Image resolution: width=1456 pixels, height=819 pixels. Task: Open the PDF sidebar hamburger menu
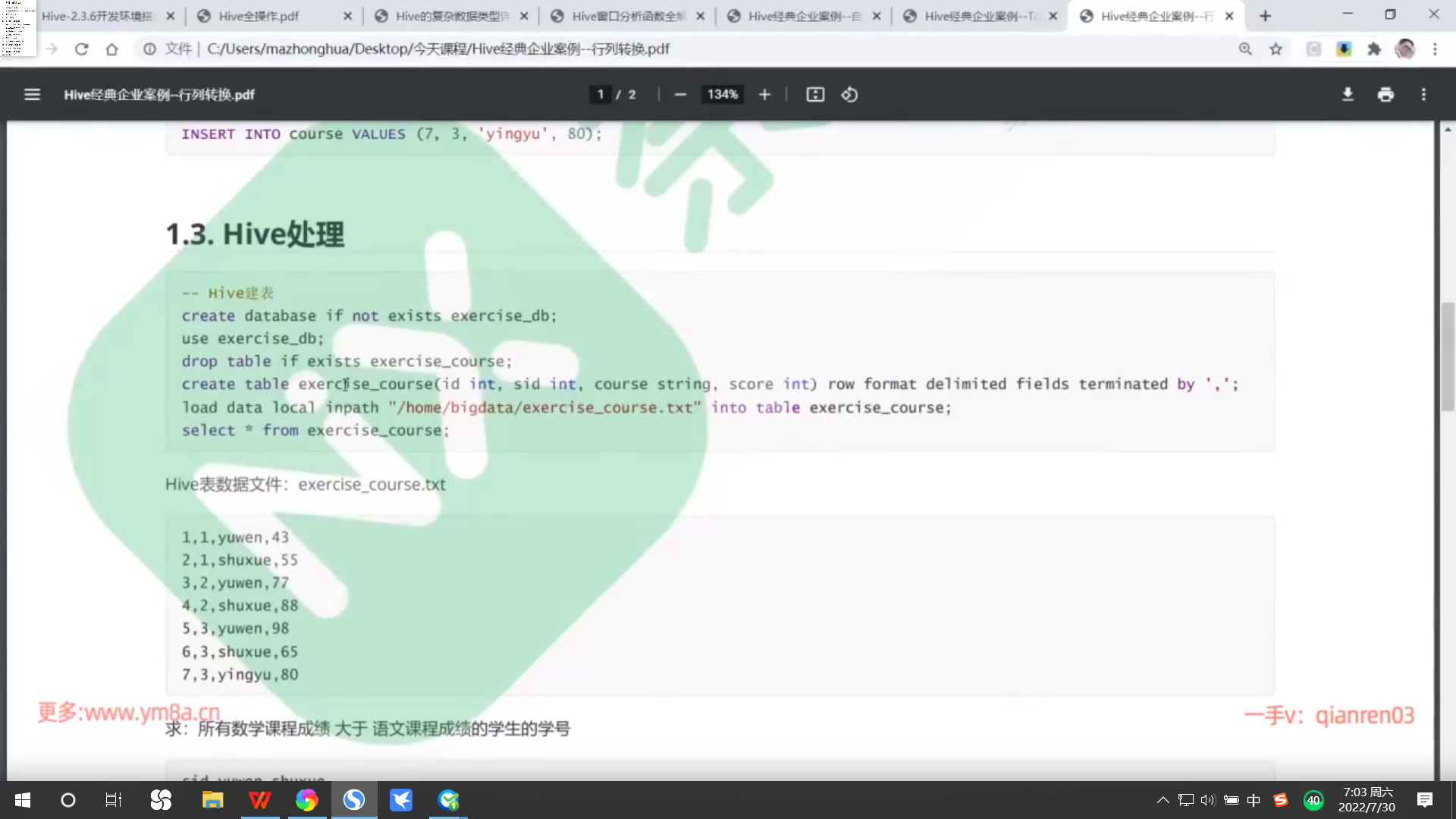[x=32, y=95]
